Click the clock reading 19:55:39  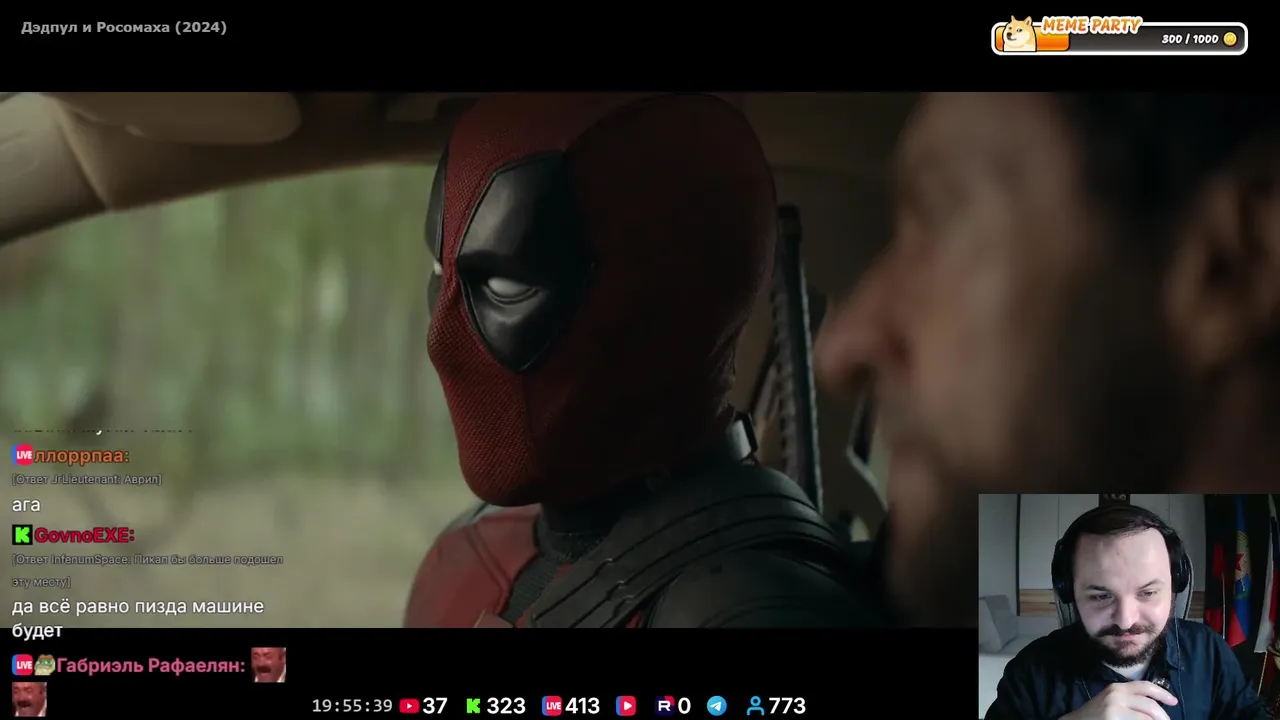tap(352, 706)
